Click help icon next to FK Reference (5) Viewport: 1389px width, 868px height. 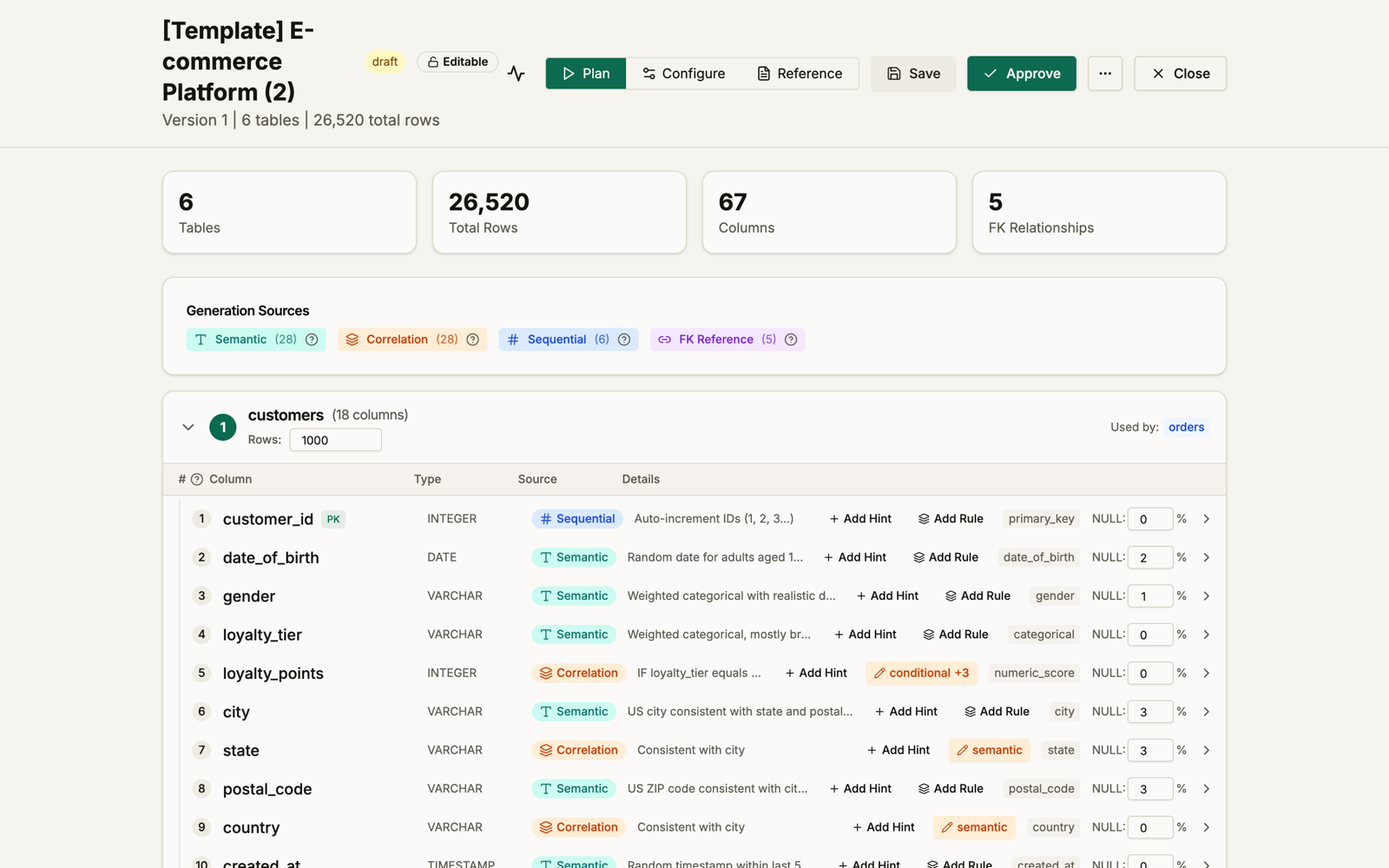(x=791, y=339)
